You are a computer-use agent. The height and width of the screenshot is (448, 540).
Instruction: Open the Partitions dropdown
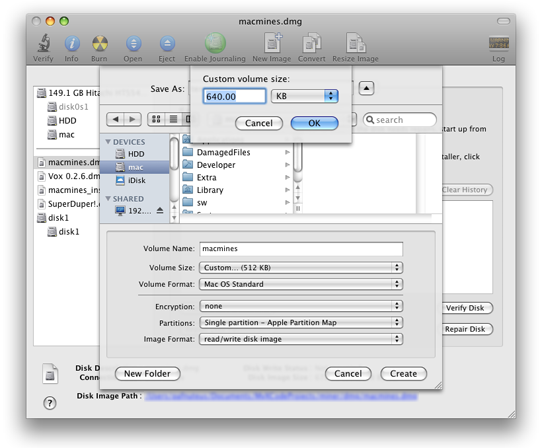[301, 323]
